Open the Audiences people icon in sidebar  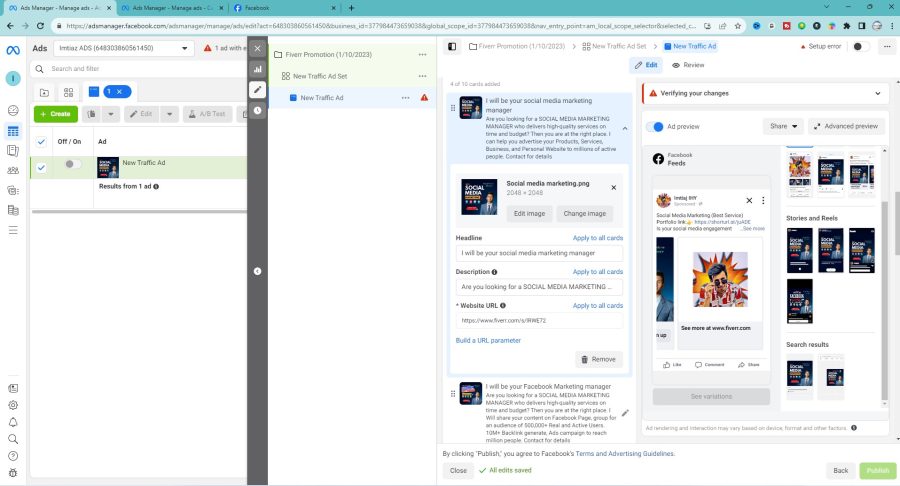(x=13, y=170)
